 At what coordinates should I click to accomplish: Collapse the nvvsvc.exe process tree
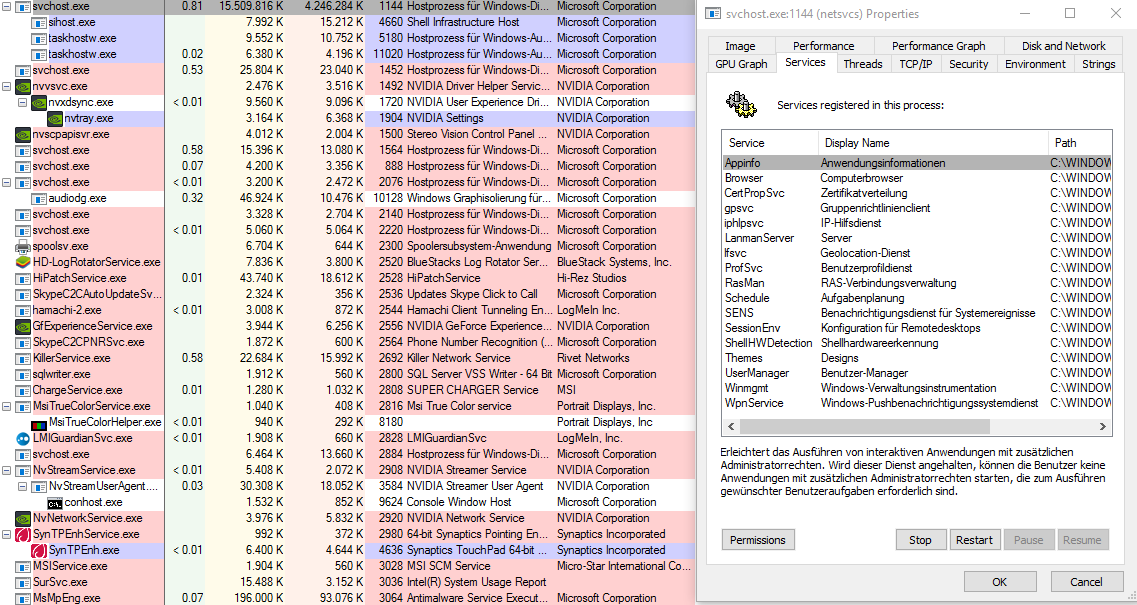click(7, 86)
